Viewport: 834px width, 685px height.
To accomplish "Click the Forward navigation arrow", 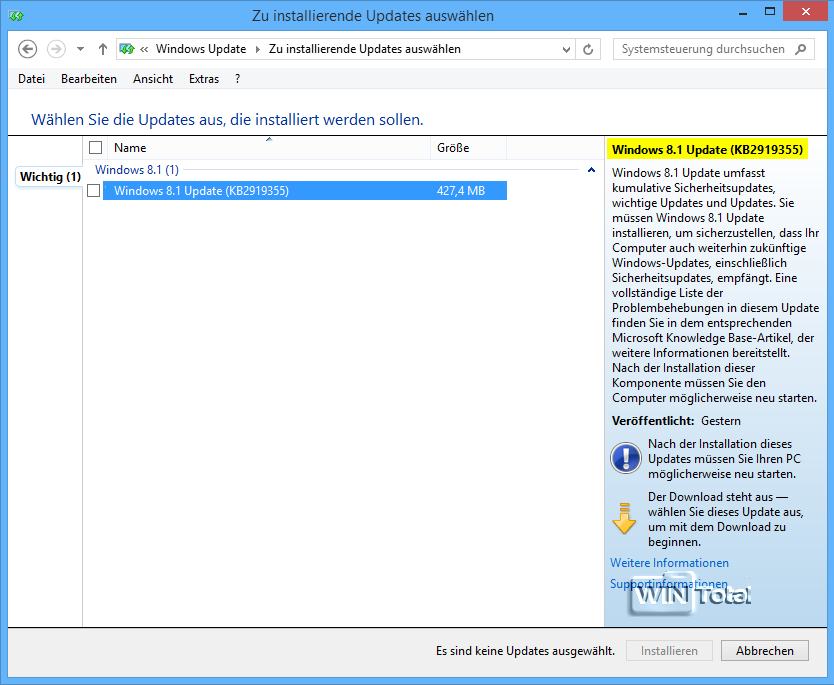I will tap(56, 49).
